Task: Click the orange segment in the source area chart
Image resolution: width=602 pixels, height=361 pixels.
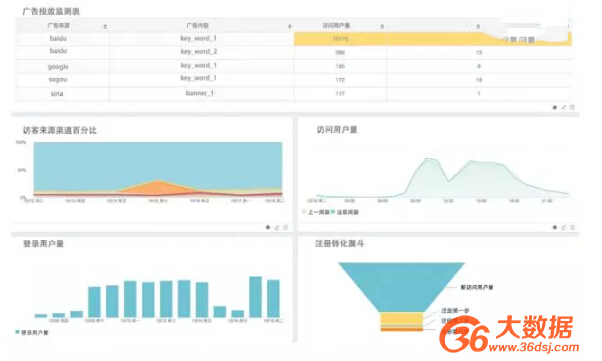Action: [158, 187]
